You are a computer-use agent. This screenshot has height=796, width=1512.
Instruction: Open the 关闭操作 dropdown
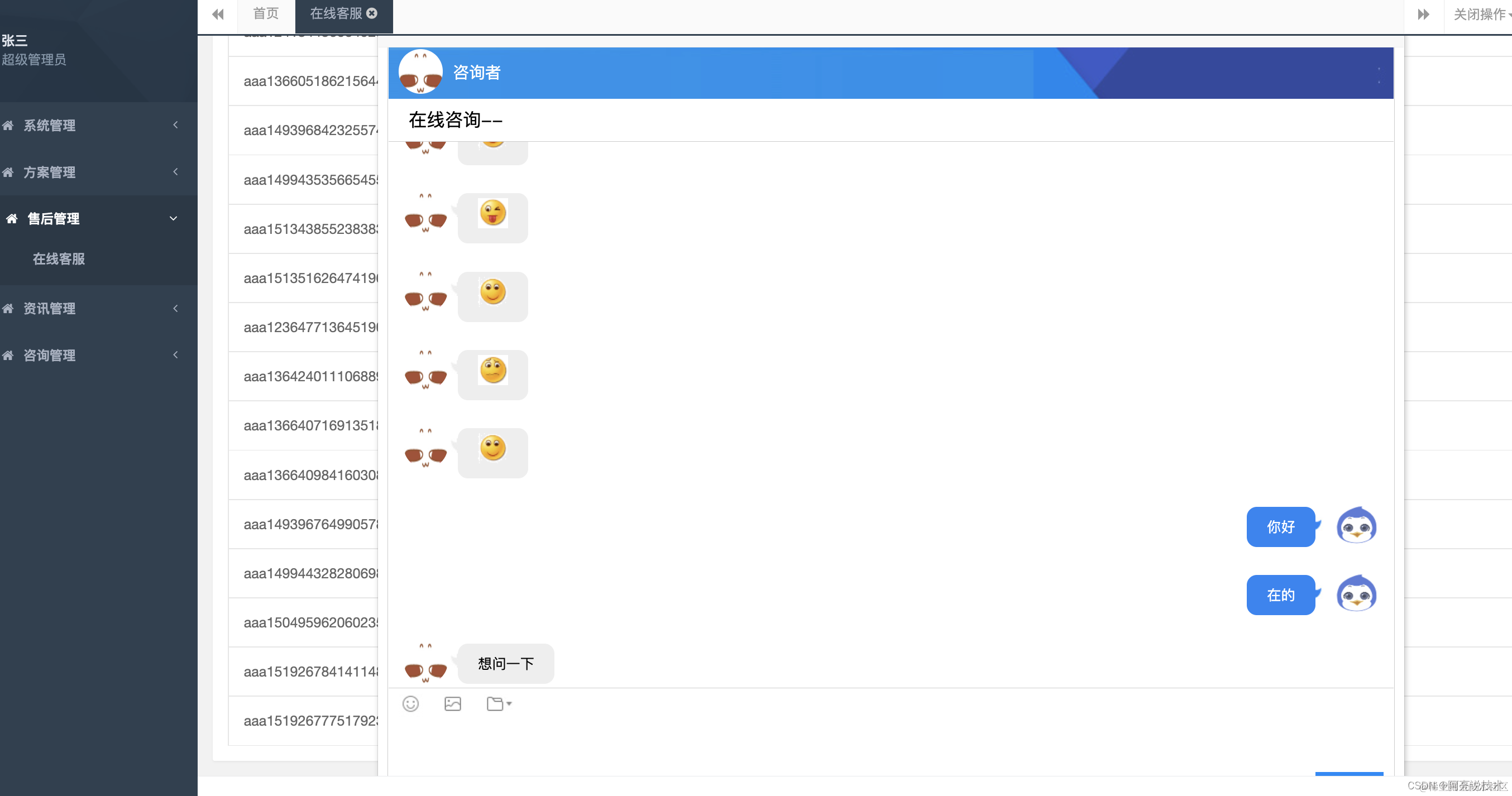[x=1479, y=14]
